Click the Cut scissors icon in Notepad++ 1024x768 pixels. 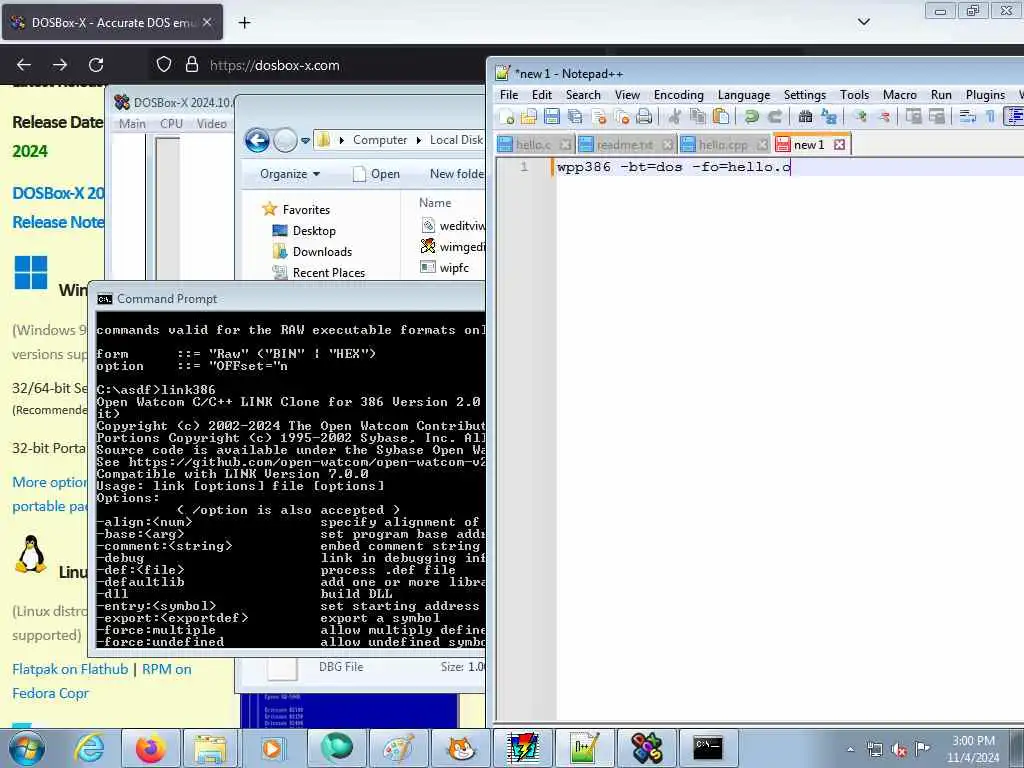(675, 117)
